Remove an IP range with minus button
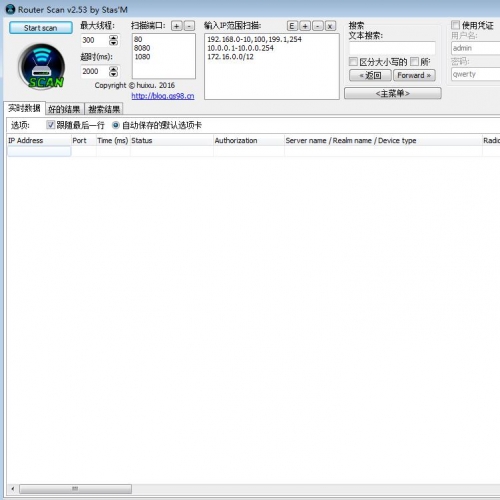This screenshot has width=500, height=500. tap(317, 26)
